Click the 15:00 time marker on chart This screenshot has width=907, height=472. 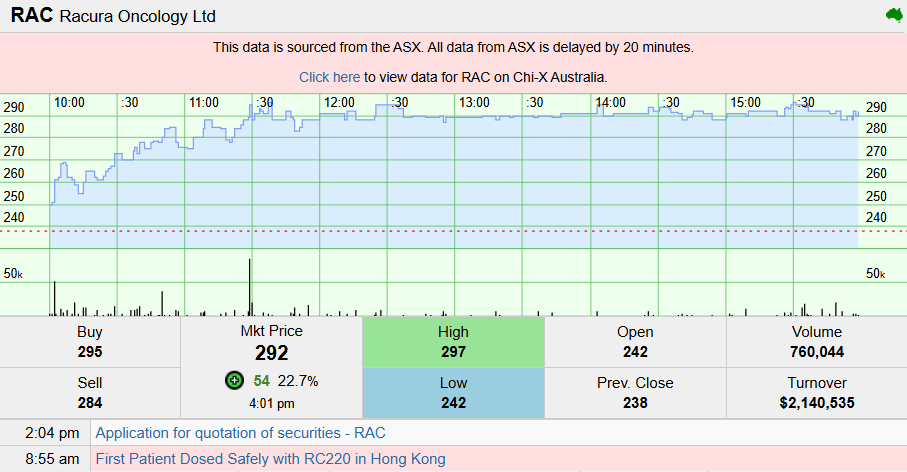tap(745, 102)
